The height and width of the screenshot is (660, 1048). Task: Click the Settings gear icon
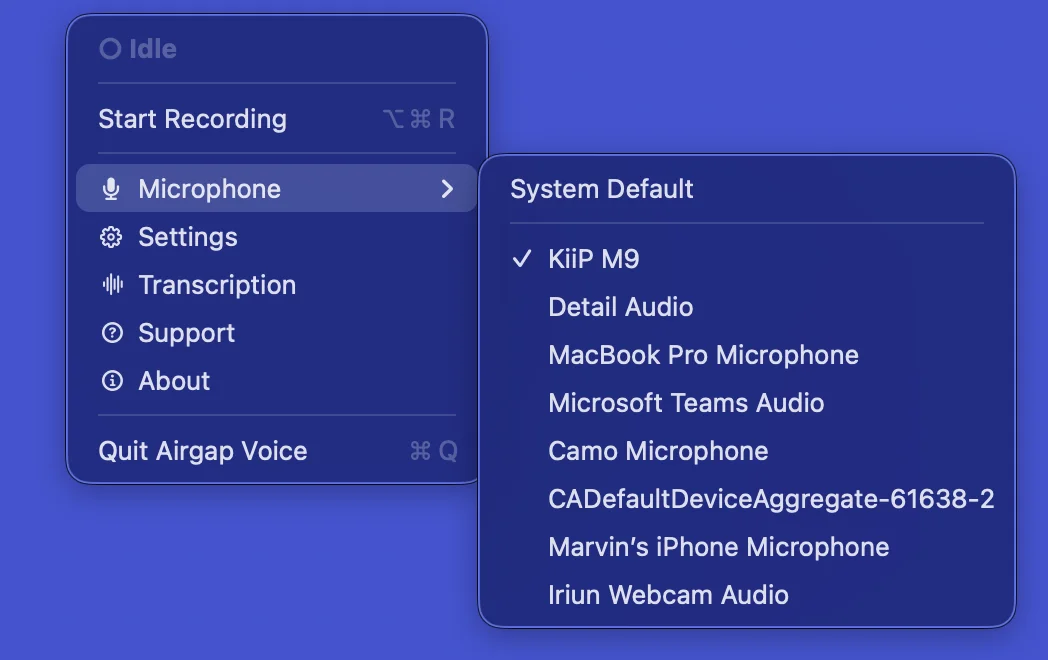(110, 237)
